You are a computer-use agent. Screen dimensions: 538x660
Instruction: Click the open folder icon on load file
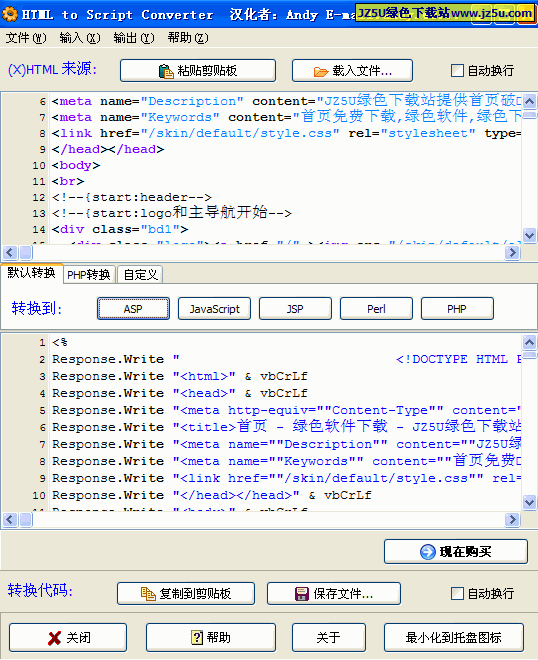pyautogui.click(x=321, y=72)
